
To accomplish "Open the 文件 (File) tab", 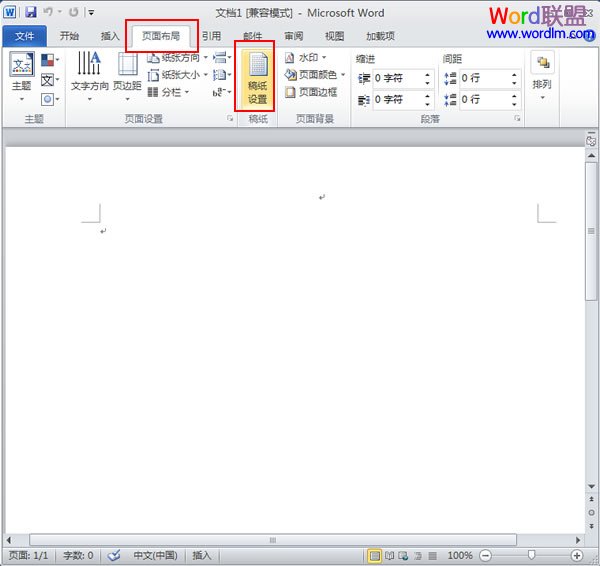I will click(24, 36).
